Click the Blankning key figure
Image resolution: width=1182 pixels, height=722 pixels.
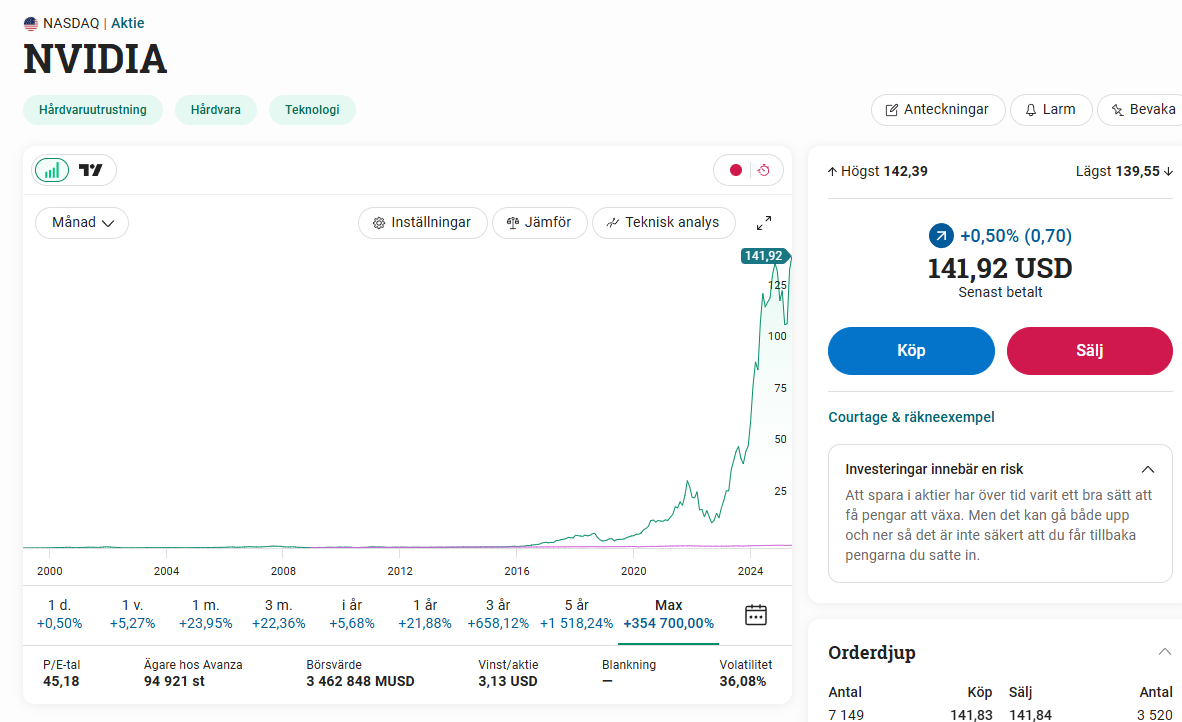click(629, 673)
